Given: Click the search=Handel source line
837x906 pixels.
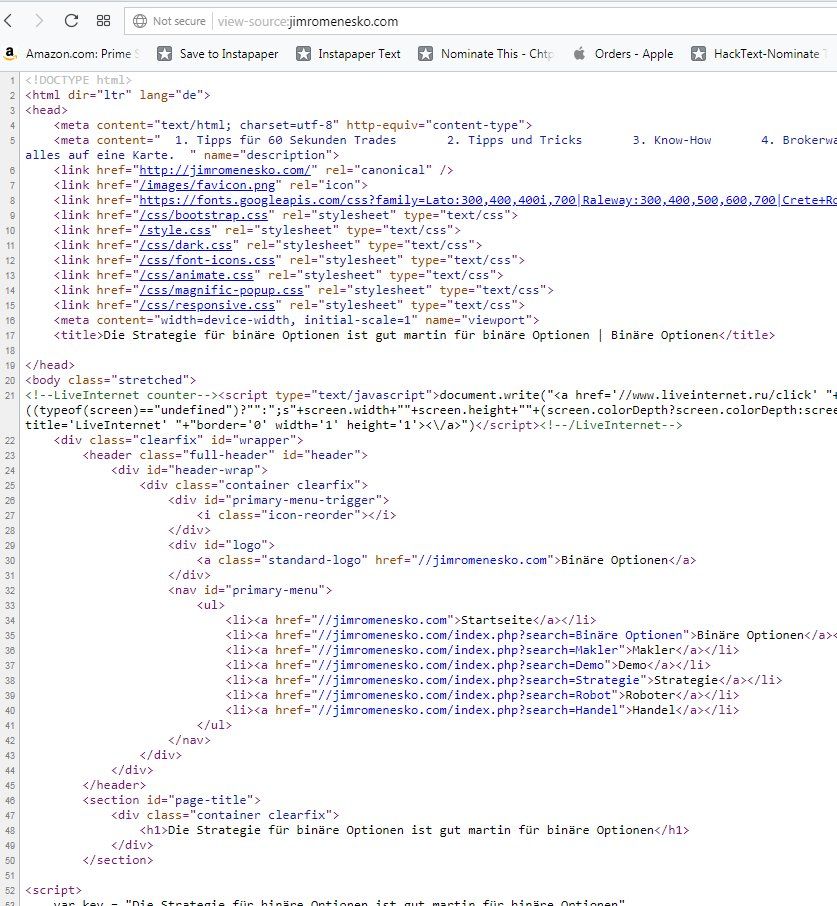Looking at the screenshot, I should pyautogui.click(x=482, y=711).
